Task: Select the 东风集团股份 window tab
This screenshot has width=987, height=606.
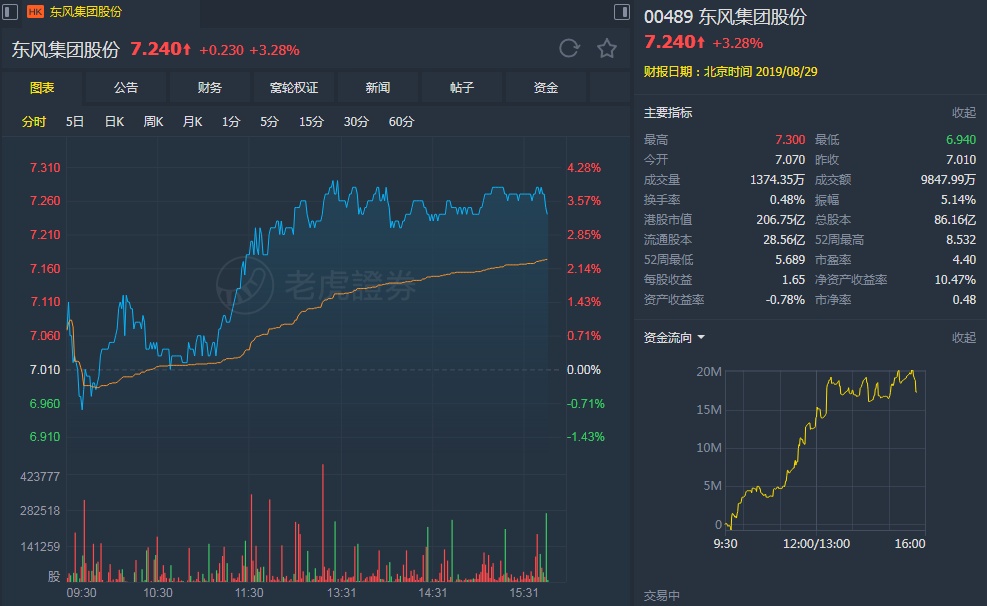Action: (86, 12)
